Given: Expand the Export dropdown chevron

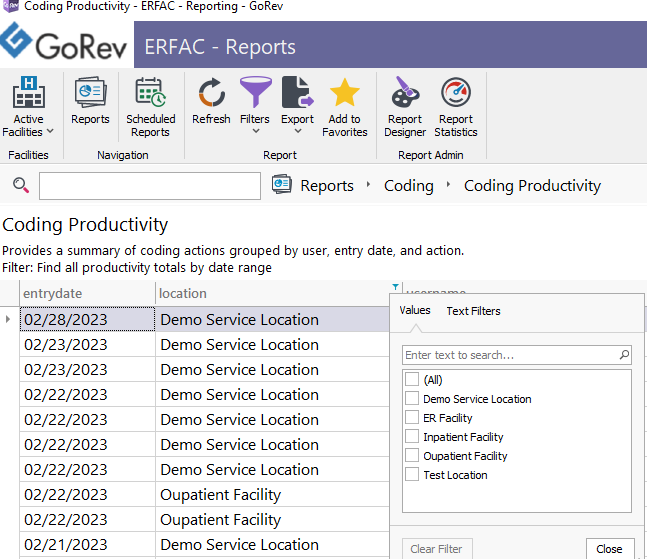Looking at the screenshot, I should 298,131.
